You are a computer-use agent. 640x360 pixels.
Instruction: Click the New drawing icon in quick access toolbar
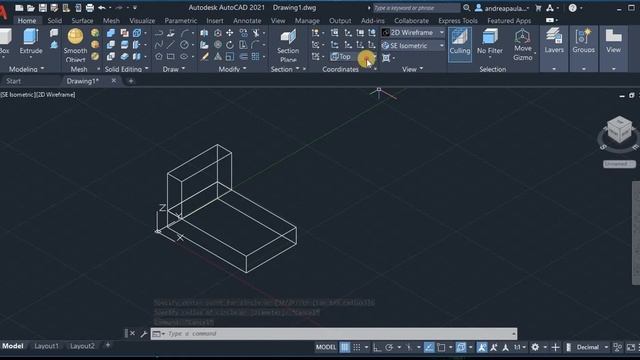19,7
